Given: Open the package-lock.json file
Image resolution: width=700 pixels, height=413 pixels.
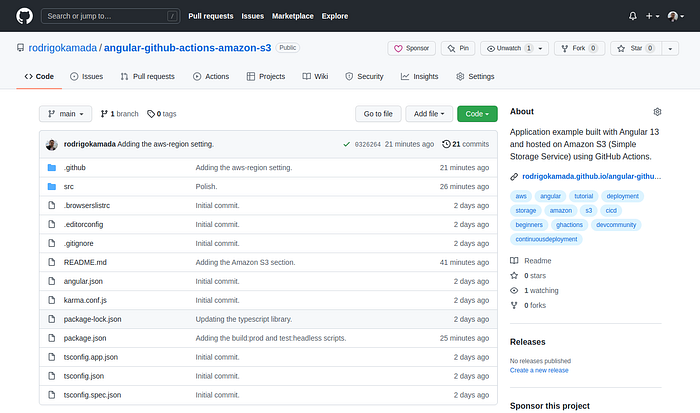Looking at the screenshot, I should coord(92,319).
